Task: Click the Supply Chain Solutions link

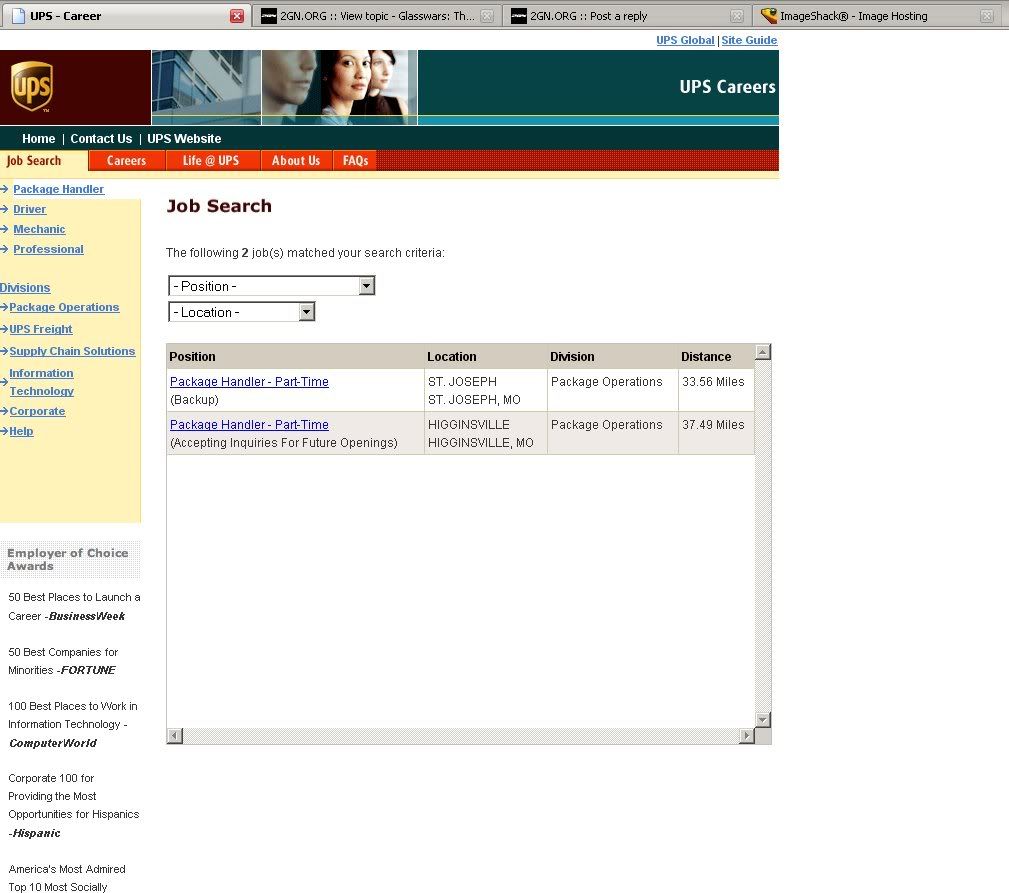Action: coord(72,351)
